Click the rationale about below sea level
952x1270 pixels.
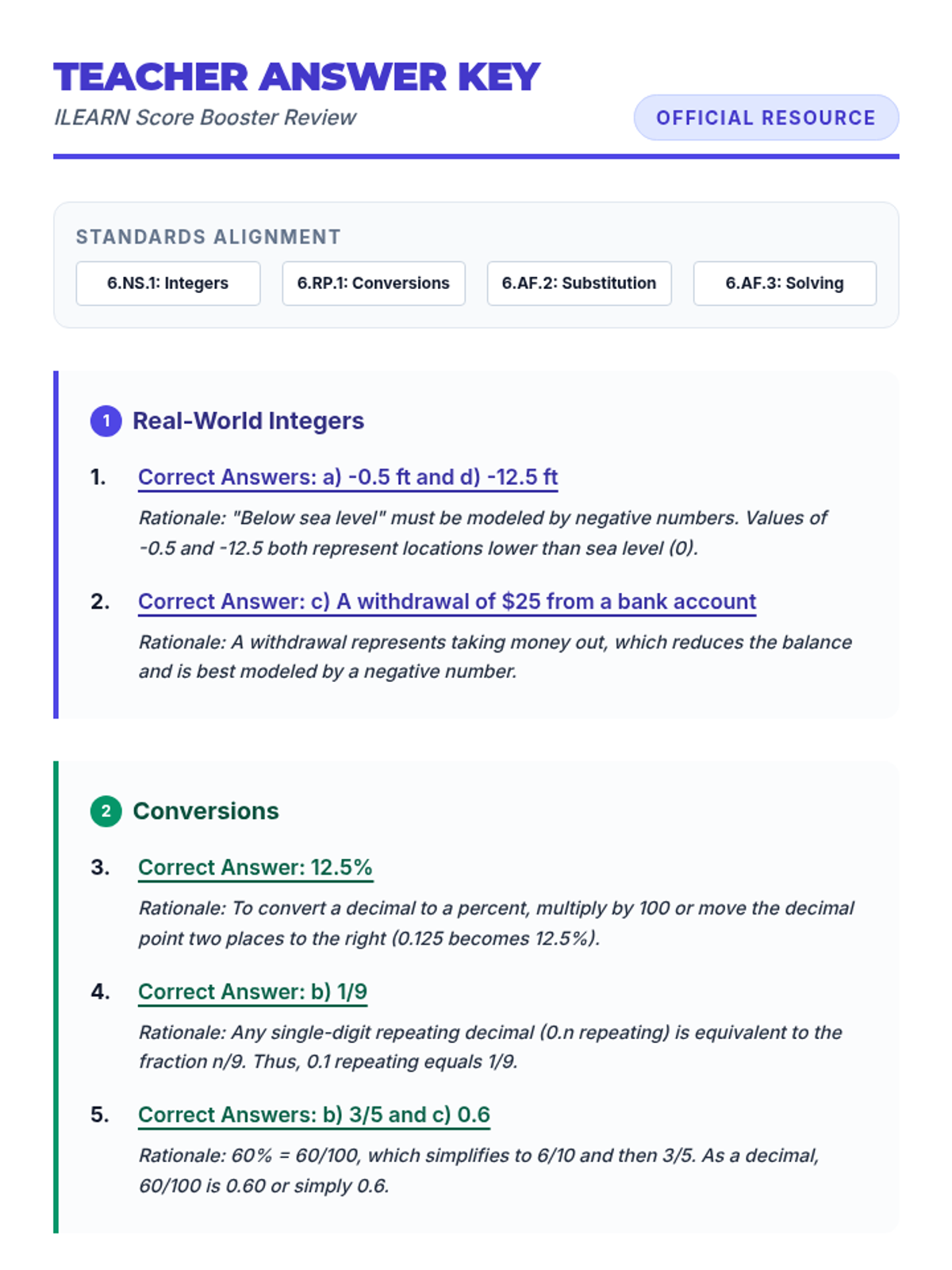pos(482,533)
